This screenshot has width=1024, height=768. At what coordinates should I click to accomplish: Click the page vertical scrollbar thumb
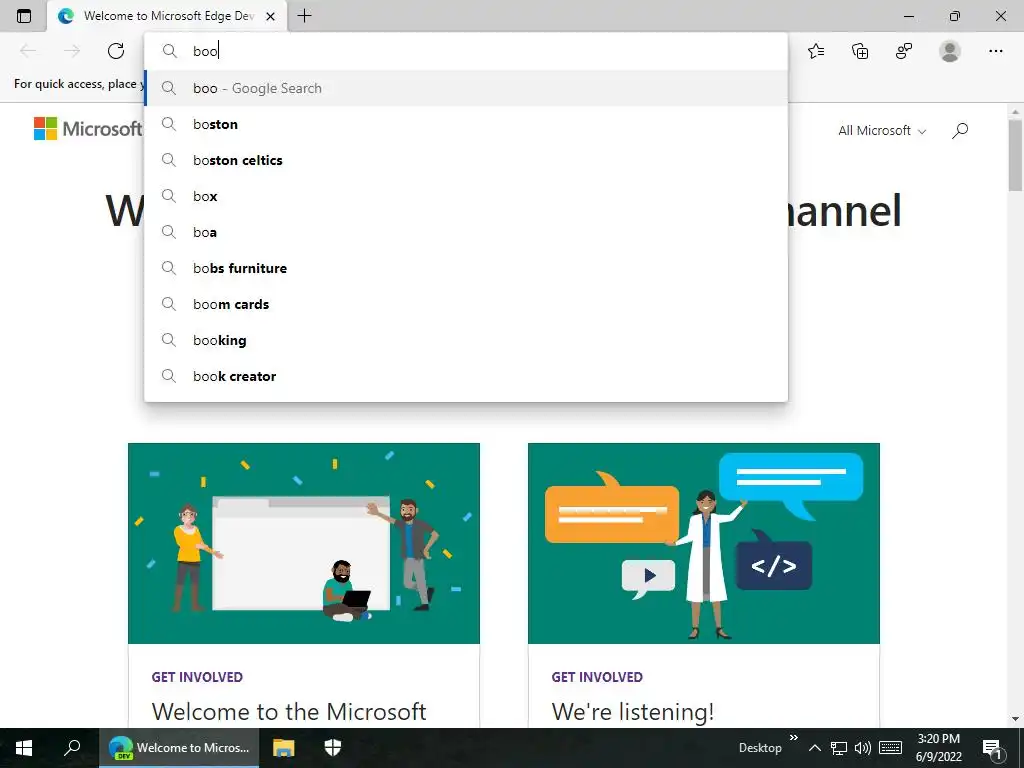coord(1015,155)
